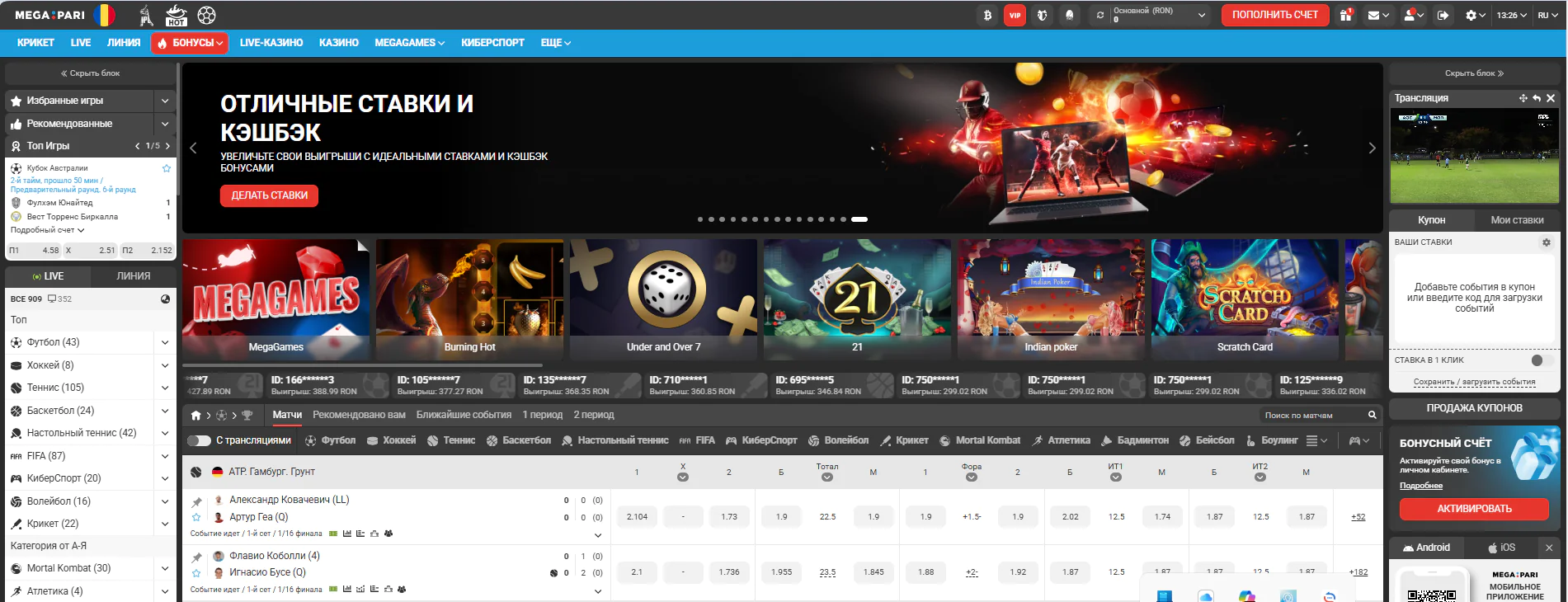Open the gift bonuses icon
The width and height of the screenshot is (1568, 602).
tap(1346, 15)
